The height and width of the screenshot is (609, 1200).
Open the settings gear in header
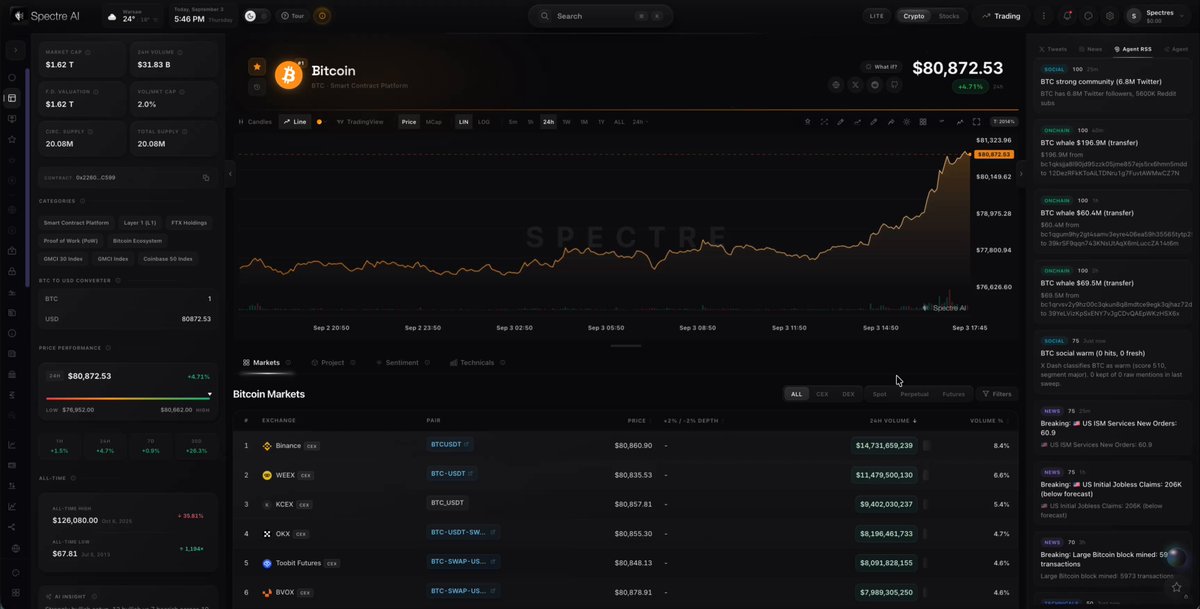point(1110,16)
